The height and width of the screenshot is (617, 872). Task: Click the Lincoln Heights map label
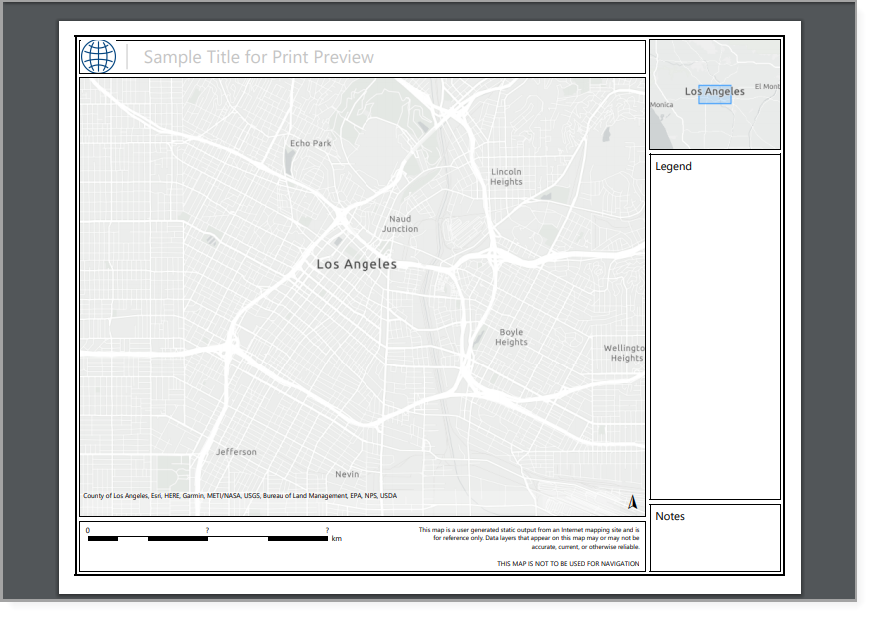tap(506, 177)
